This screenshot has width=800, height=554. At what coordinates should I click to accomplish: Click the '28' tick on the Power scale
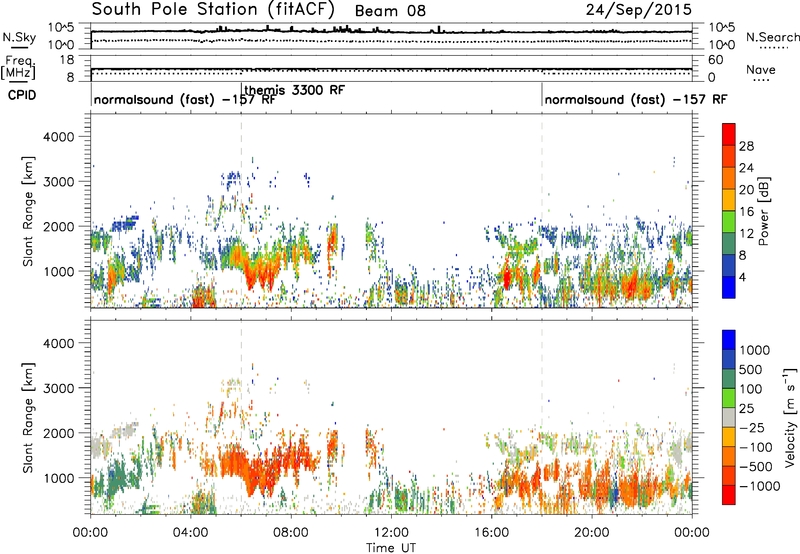[x=746, y=146]
